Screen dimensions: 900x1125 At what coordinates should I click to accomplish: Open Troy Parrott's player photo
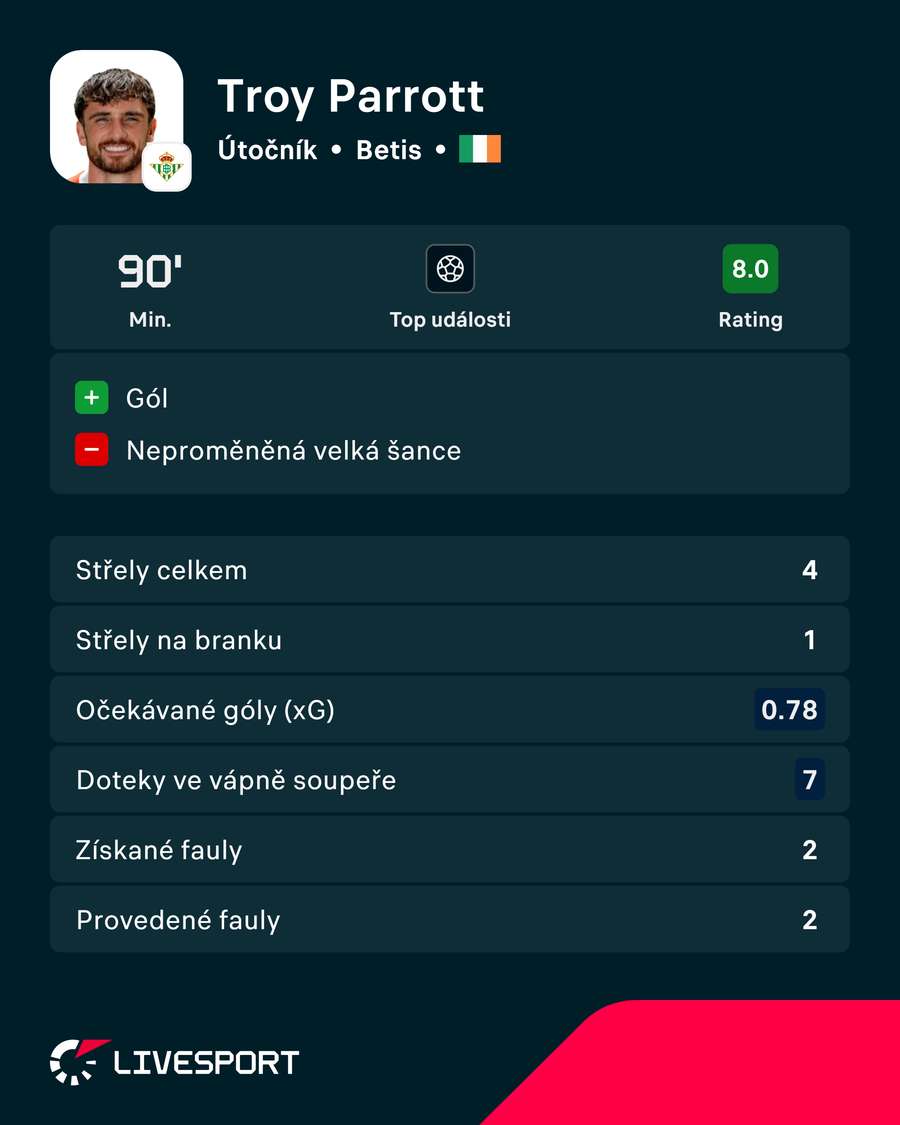coord(116,116)
